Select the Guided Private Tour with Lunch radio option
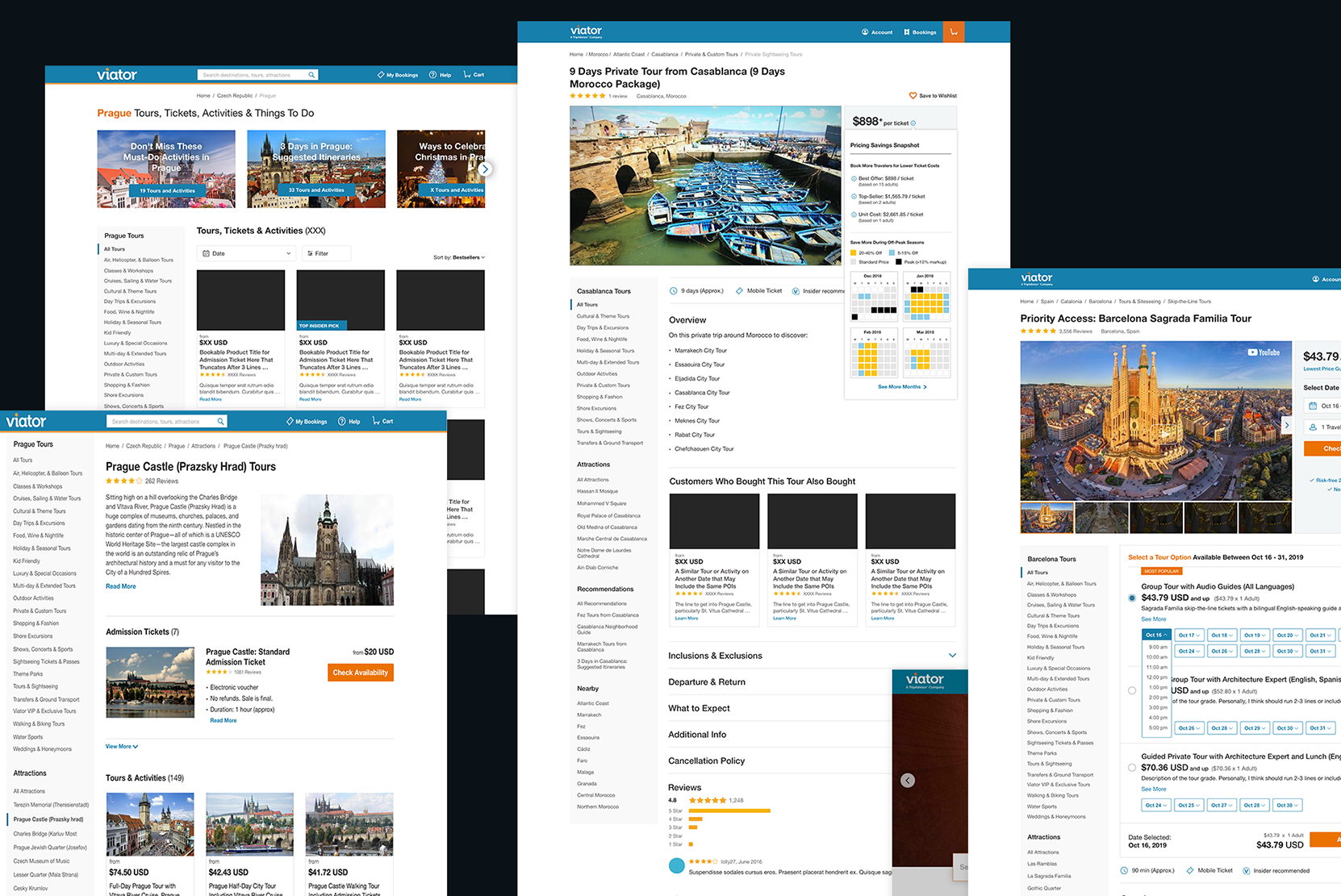The width and height of the screenshot is (1341, 896). click(1132, 768)
